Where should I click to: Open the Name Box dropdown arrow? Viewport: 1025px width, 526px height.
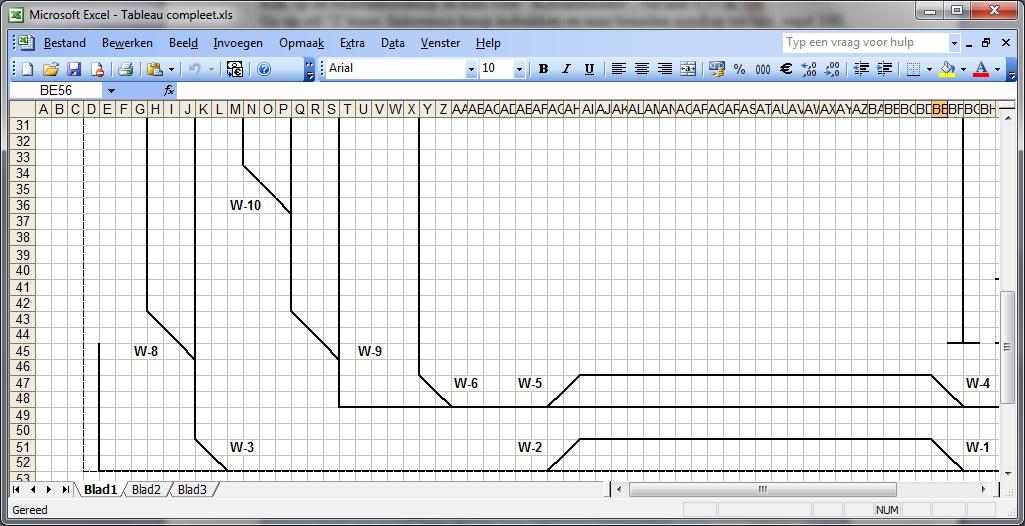[x=111, y=90]
